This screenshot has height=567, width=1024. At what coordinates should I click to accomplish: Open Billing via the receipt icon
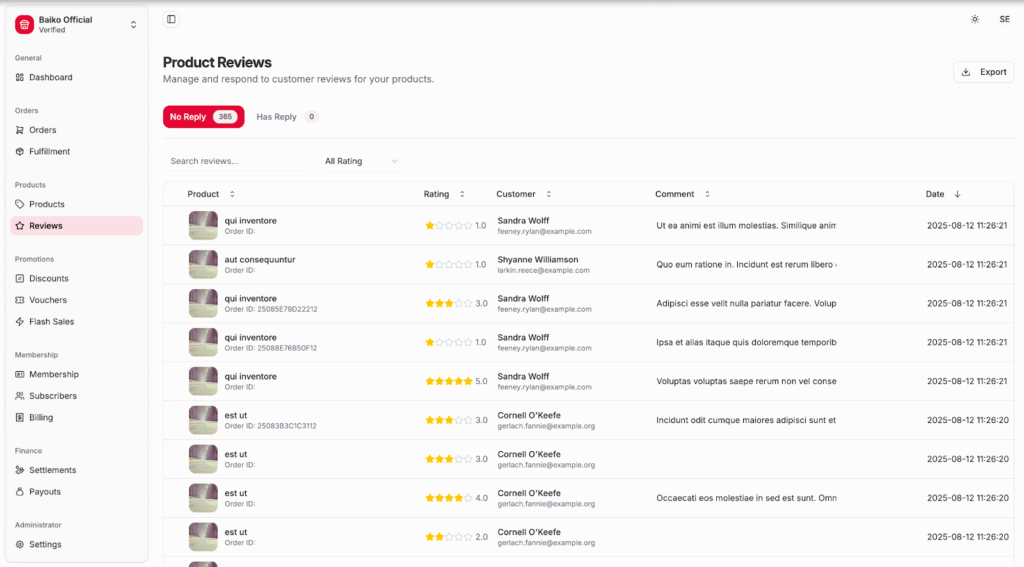20,417
